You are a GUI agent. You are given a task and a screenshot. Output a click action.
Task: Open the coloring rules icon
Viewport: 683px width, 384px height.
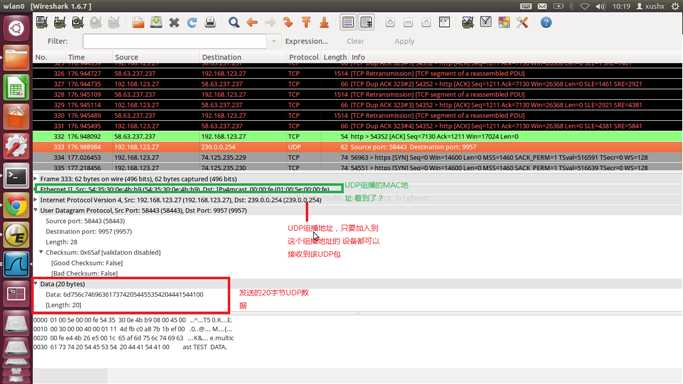[504, 22]
